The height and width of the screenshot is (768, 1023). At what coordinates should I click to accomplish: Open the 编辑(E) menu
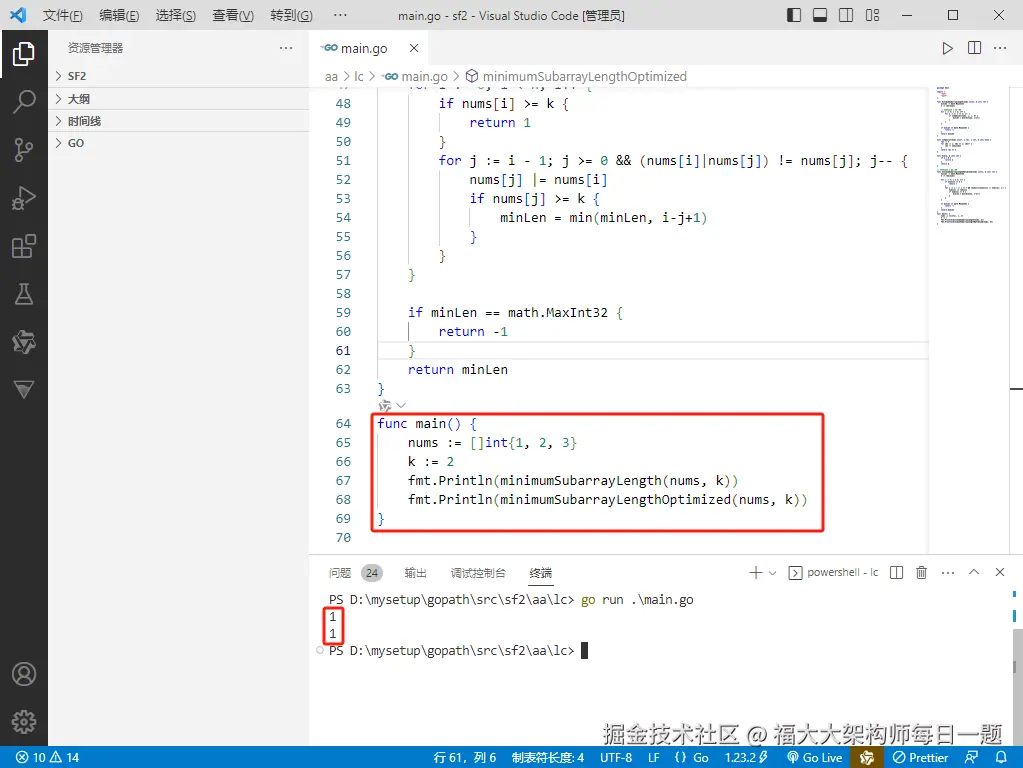pos(119,15)
